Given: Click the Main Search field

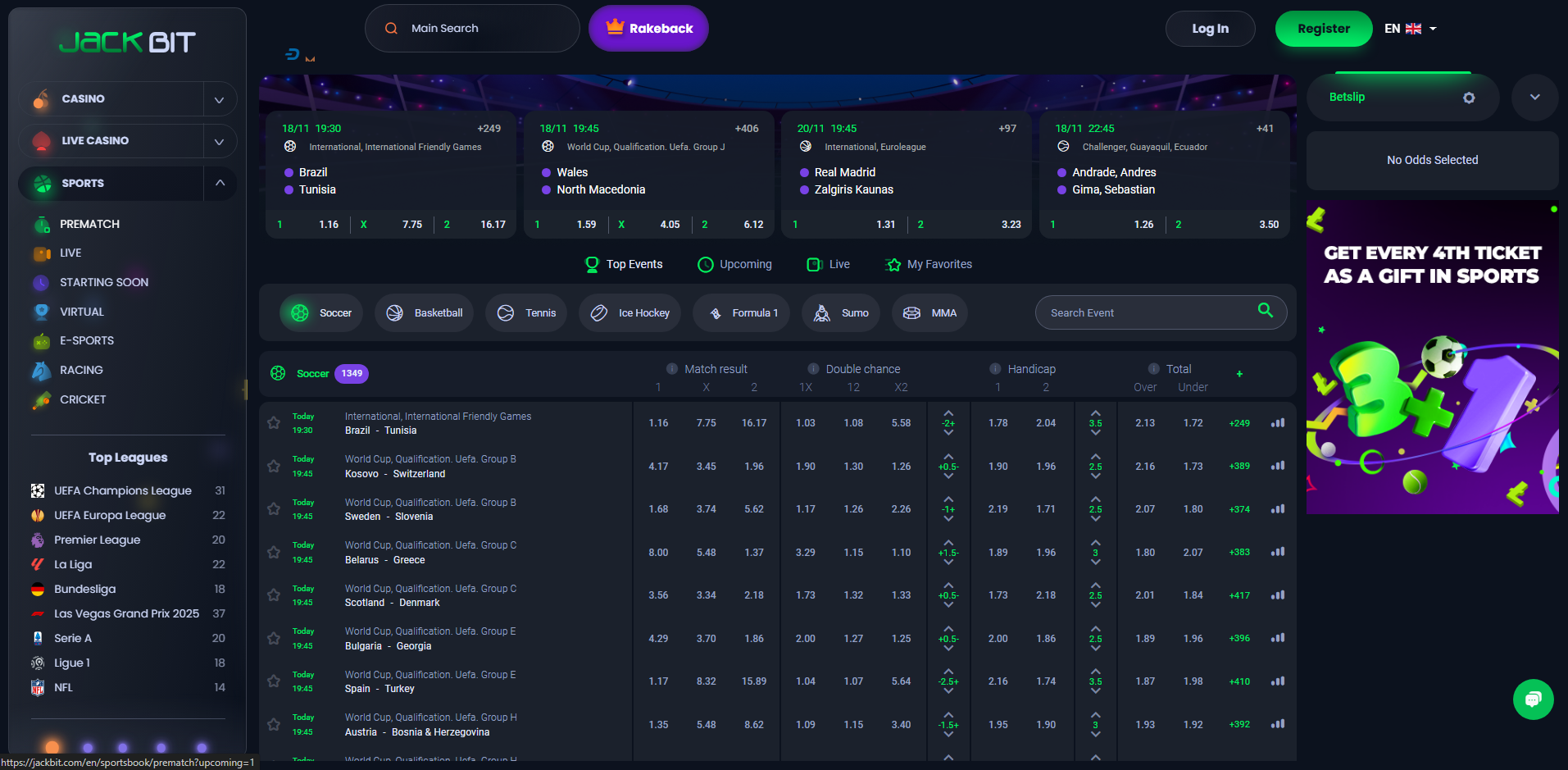Looking at the screenshot, I should 472,29.
